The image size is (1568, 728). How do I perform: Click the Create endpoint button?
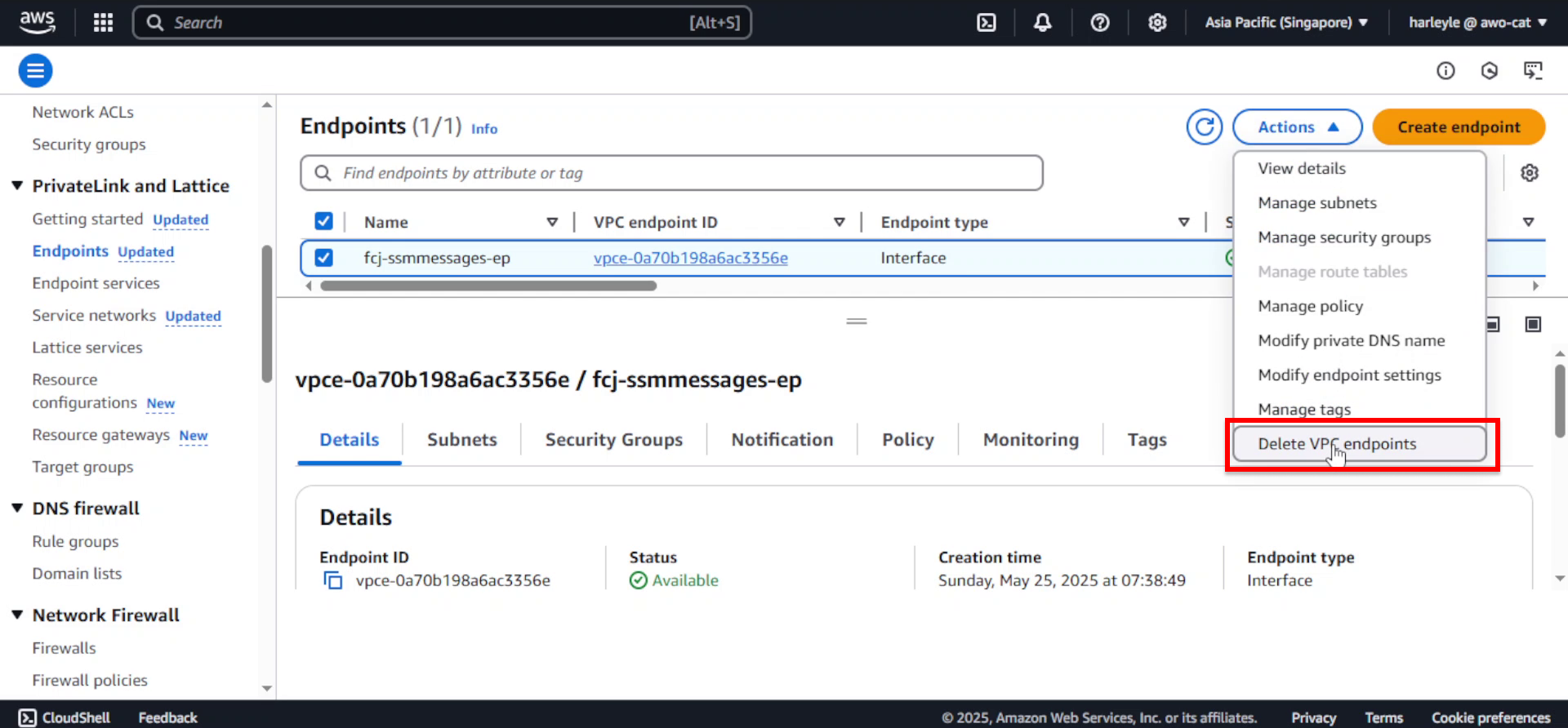[x=1459, y=127]
